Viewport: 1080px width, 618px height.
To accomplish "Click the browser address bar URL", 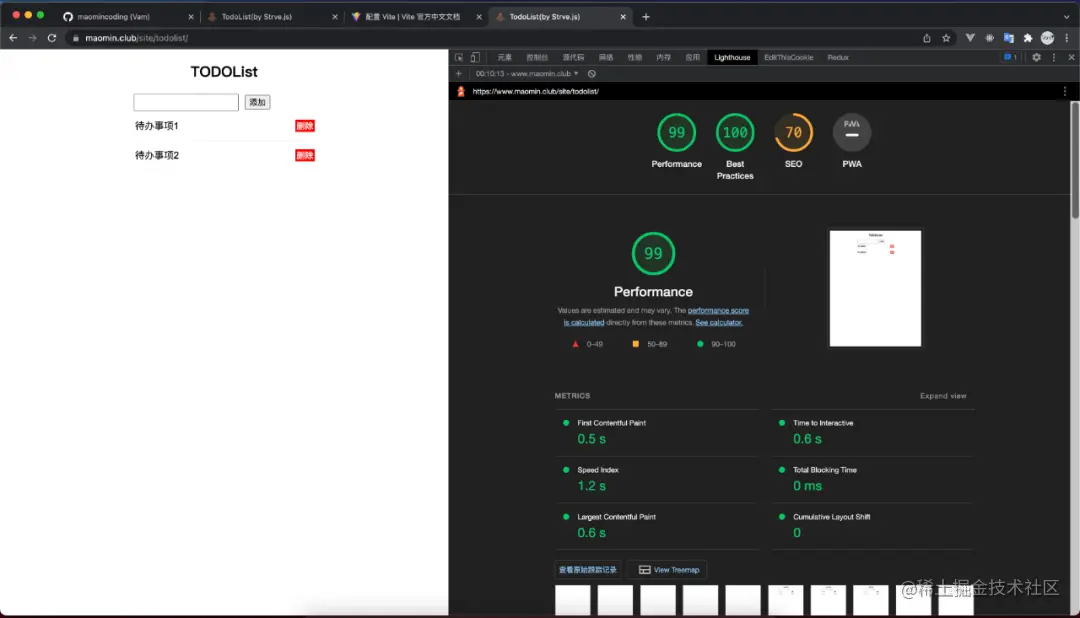I will point(136,38).
